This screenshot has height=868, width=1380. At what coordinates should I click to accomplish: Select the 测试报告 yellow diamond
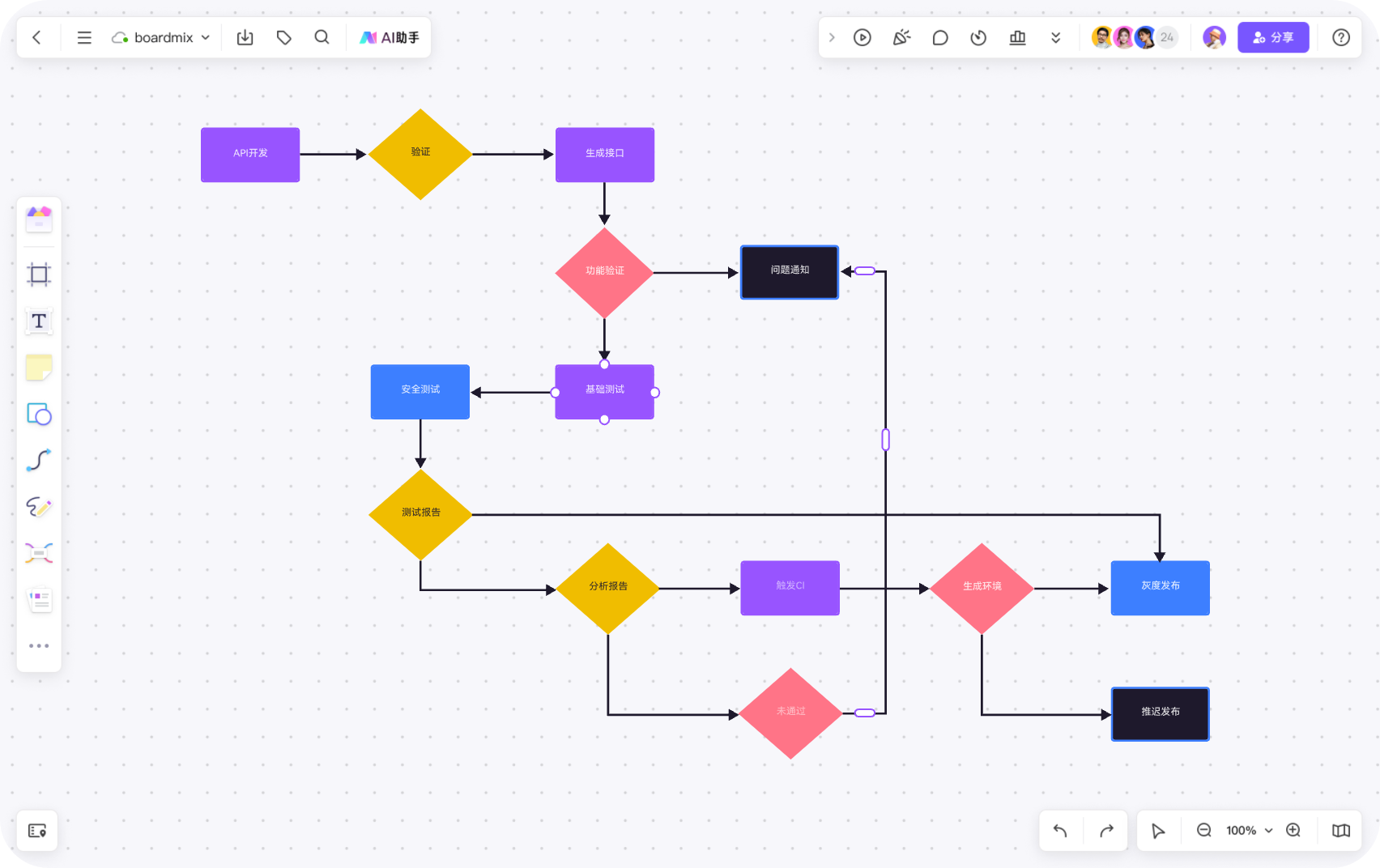[x=420, y=514]
